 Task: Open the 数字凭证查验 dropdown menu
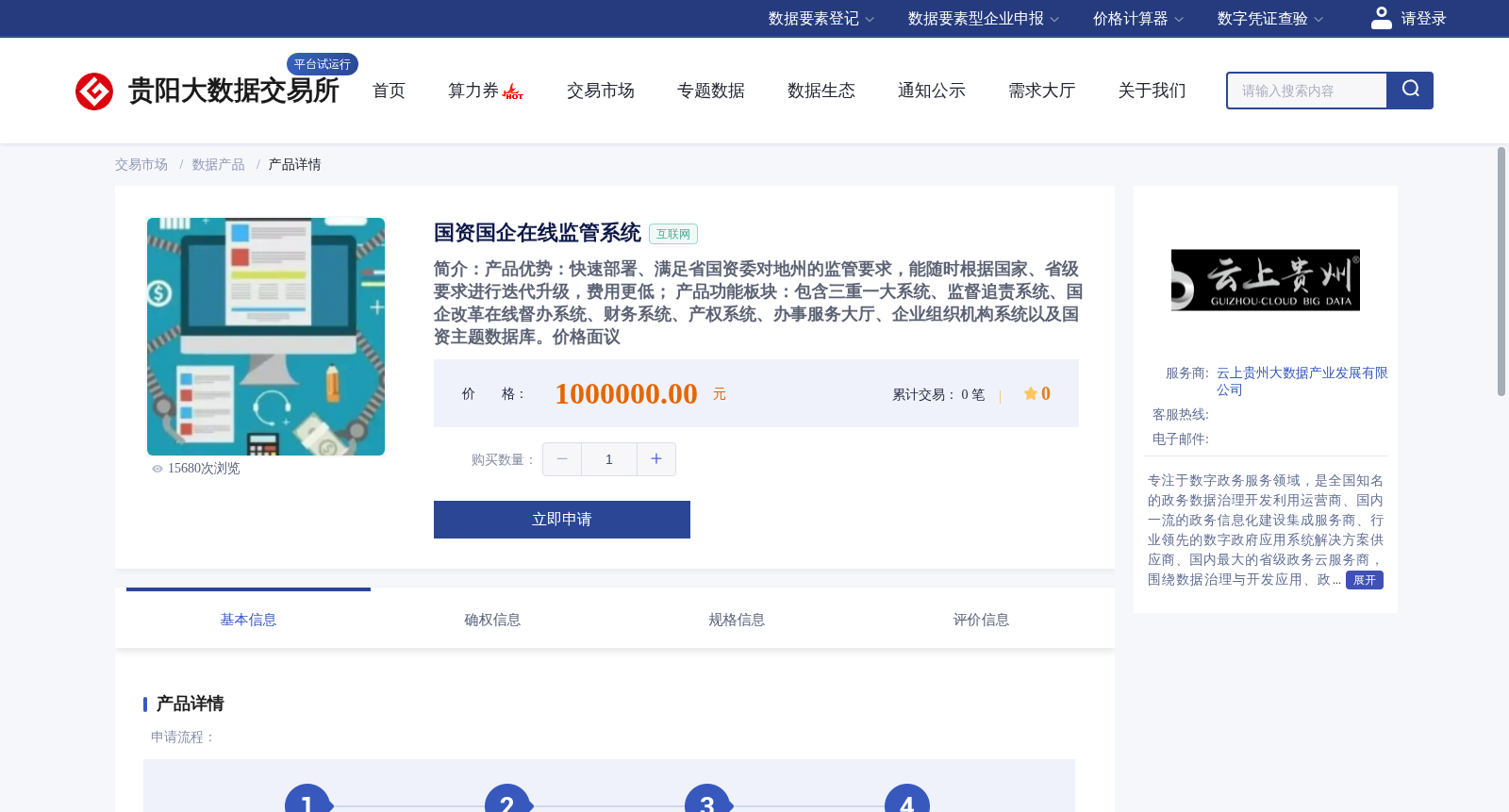coord(1270,19)
